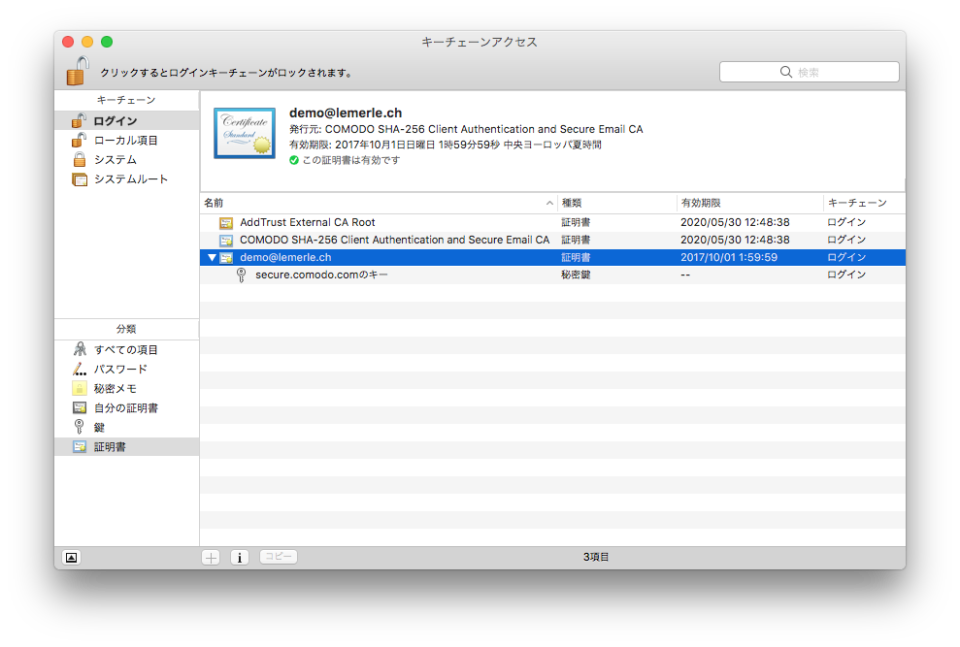
Task: Select the ログイン keychain in the sidebar
Action: [x=115, y=121]
